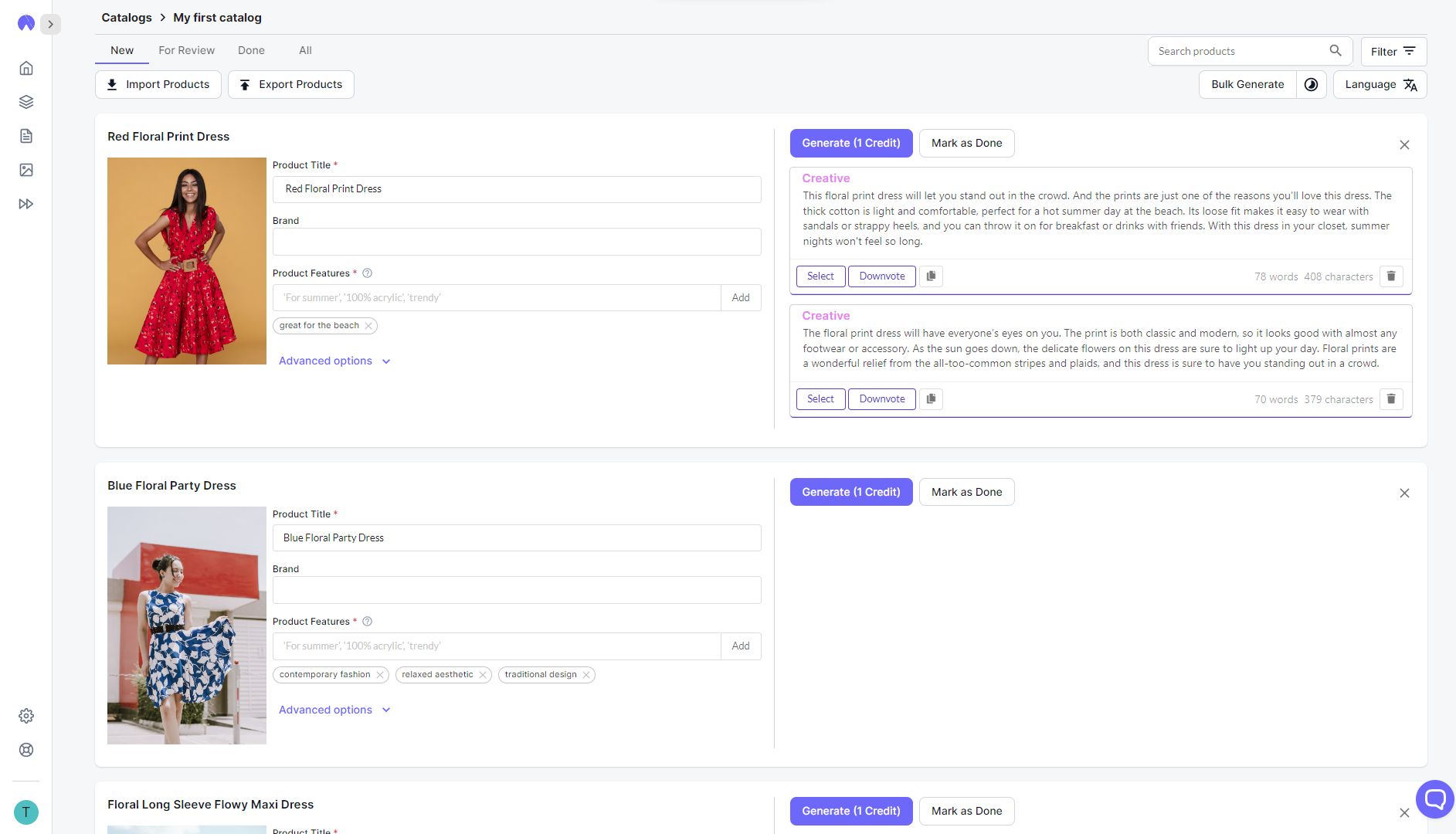This screenshot has width=1456, height=834.
Task: Show Product Features help for Red dress
Action: pos(368,273)
